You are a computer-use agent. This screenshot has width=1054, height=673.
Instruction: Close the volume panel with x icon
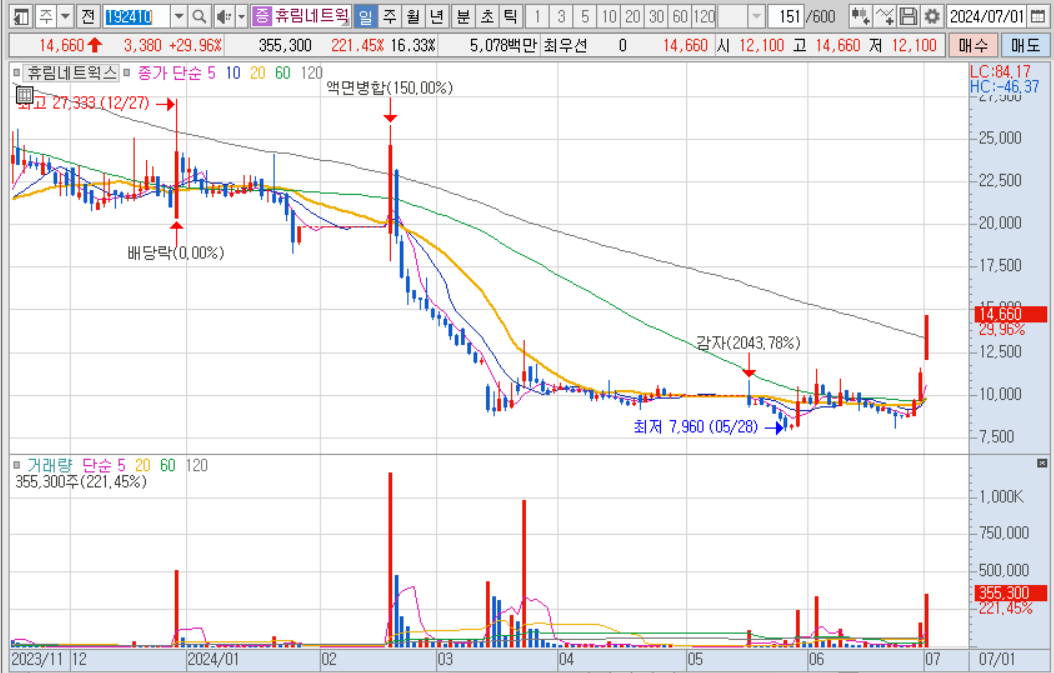(1042, 463)
